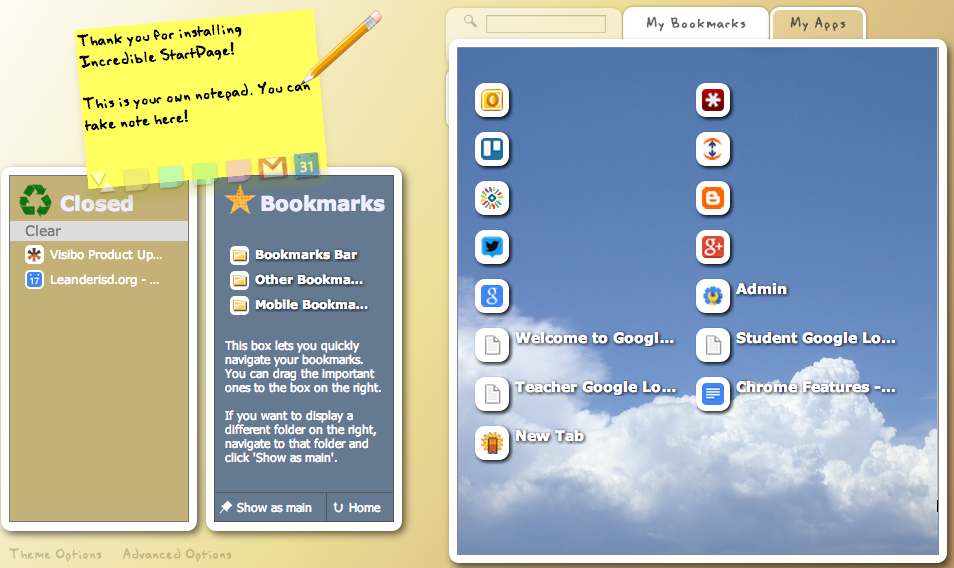Open the Trello bookmark icon
Image resolution: width=954 pixels, height=568 pixels.
492,149
